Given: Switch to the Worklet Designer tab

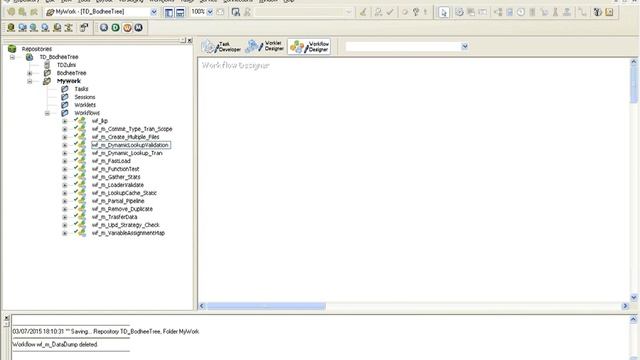Looking at the screenshot, I should 265,47.
